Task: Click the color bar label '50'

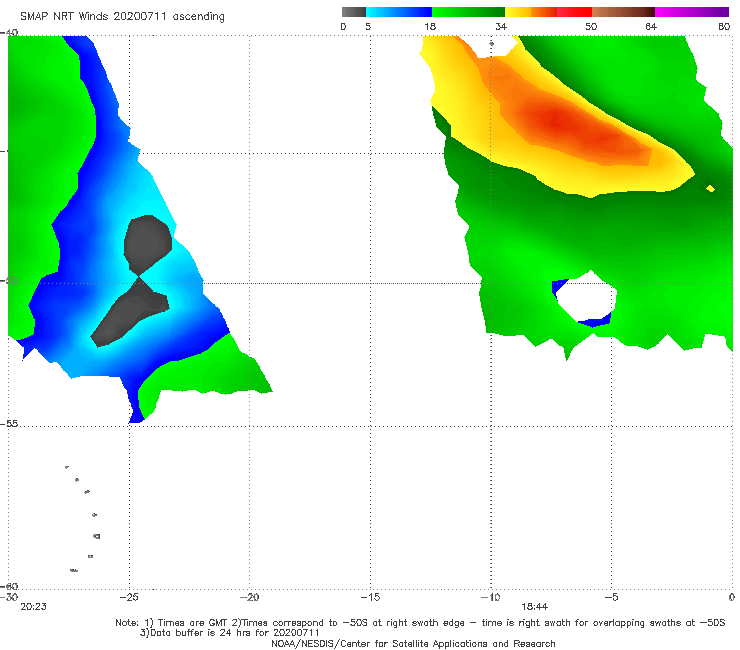Action: (x=591, y=26)
